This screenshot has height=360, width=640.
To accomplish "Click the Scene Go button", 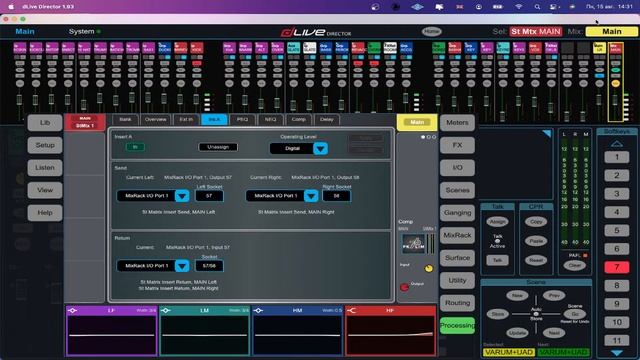I will 575,314.
